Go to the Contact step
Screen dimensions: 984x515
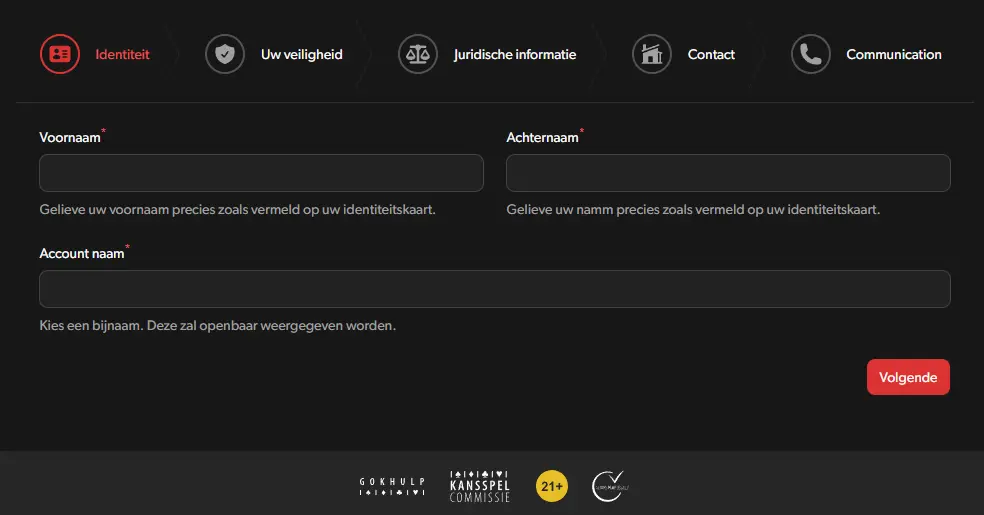pyautogui.click(x=711, y=55)
